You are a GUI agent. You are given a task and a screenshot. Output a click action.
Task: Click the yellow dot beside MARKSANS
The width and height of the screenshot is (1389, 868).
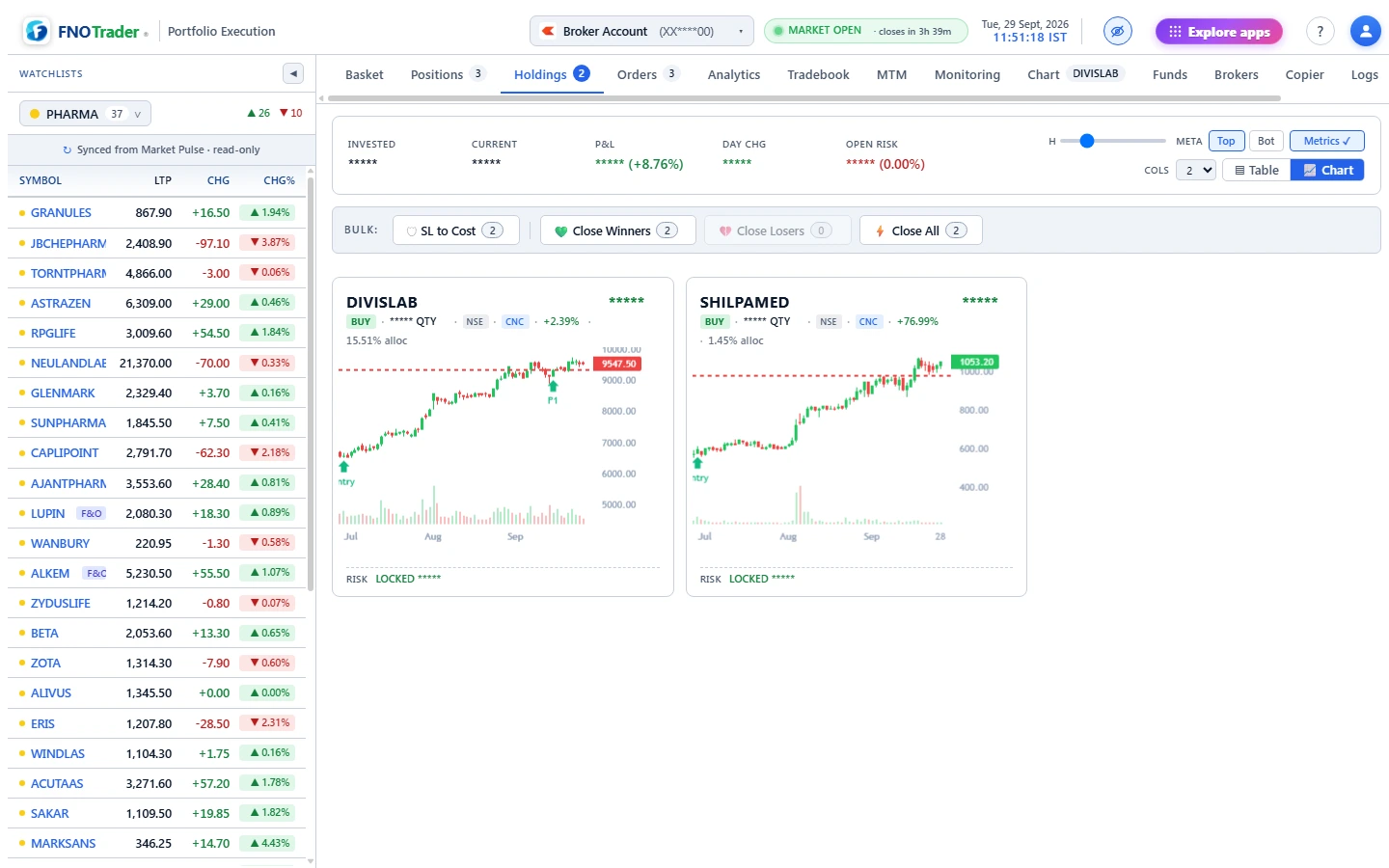pos(22,844)
